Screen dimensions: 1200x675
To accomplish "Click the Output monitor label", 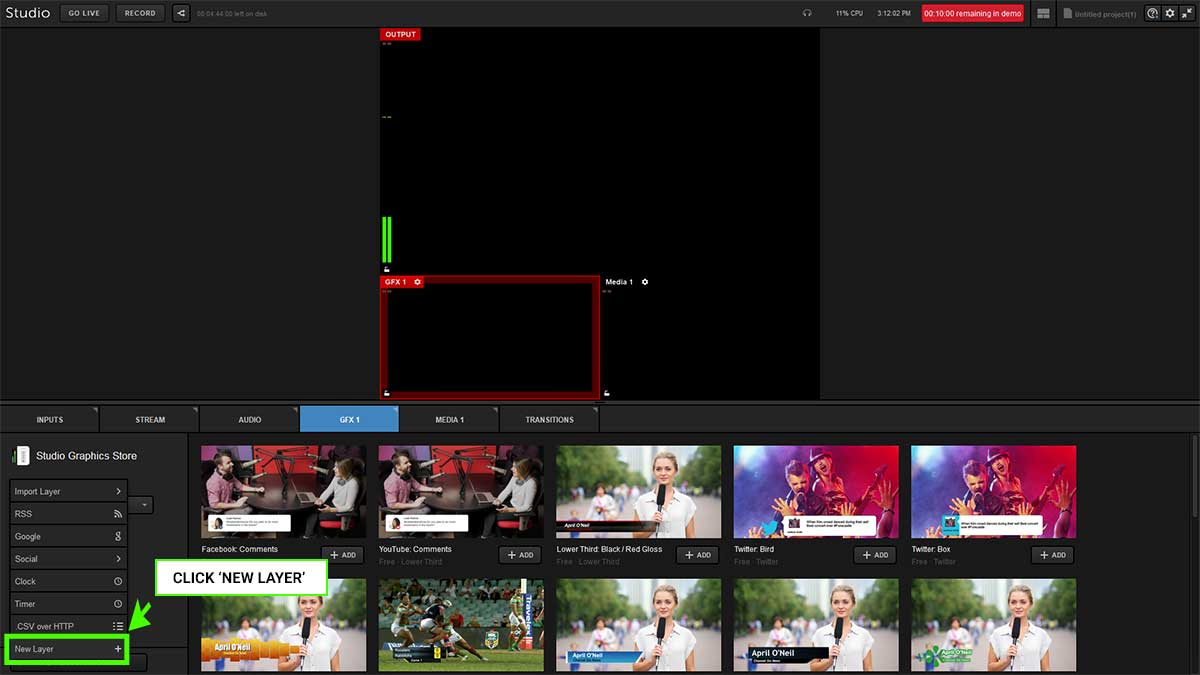I will [400, 35].
